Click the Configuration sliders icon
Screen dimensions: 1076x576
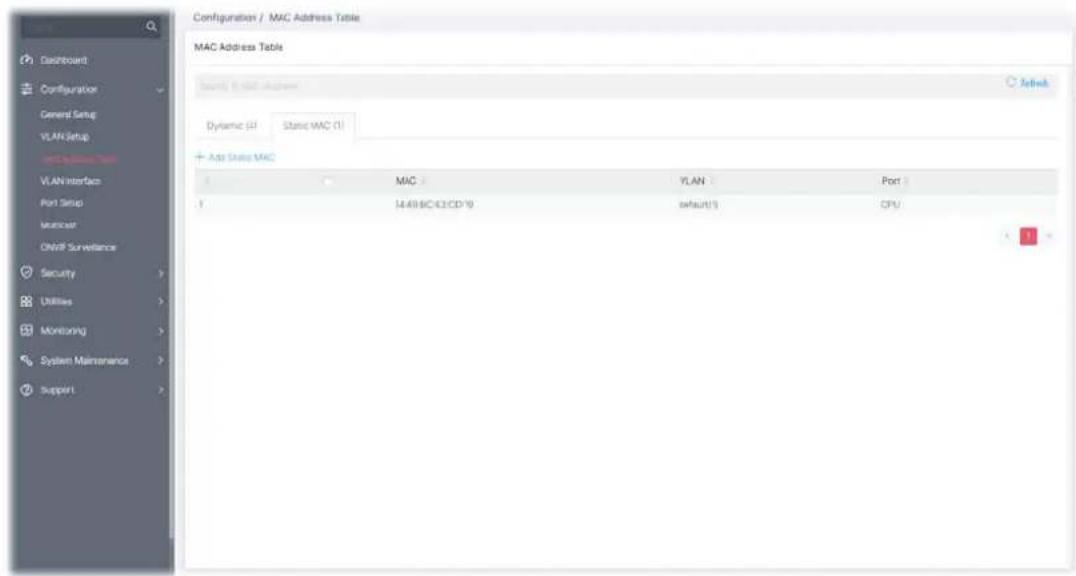tap(27, 89)
